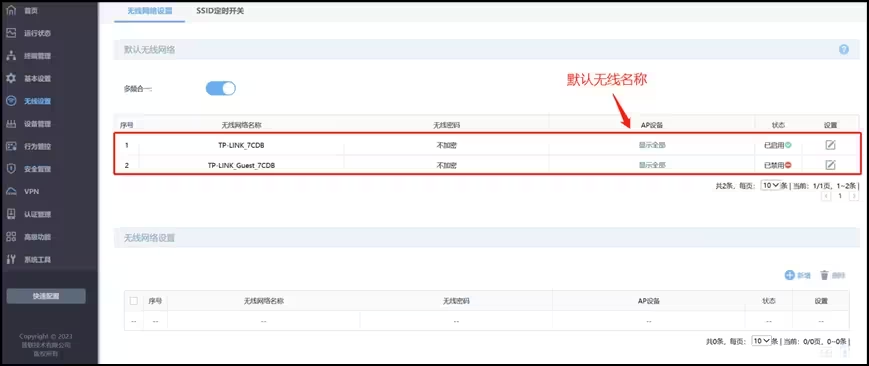Viewport: 869px width, 366px height.
Task: Open 高级功能 advanced features in sidebar
Action: 37,237
